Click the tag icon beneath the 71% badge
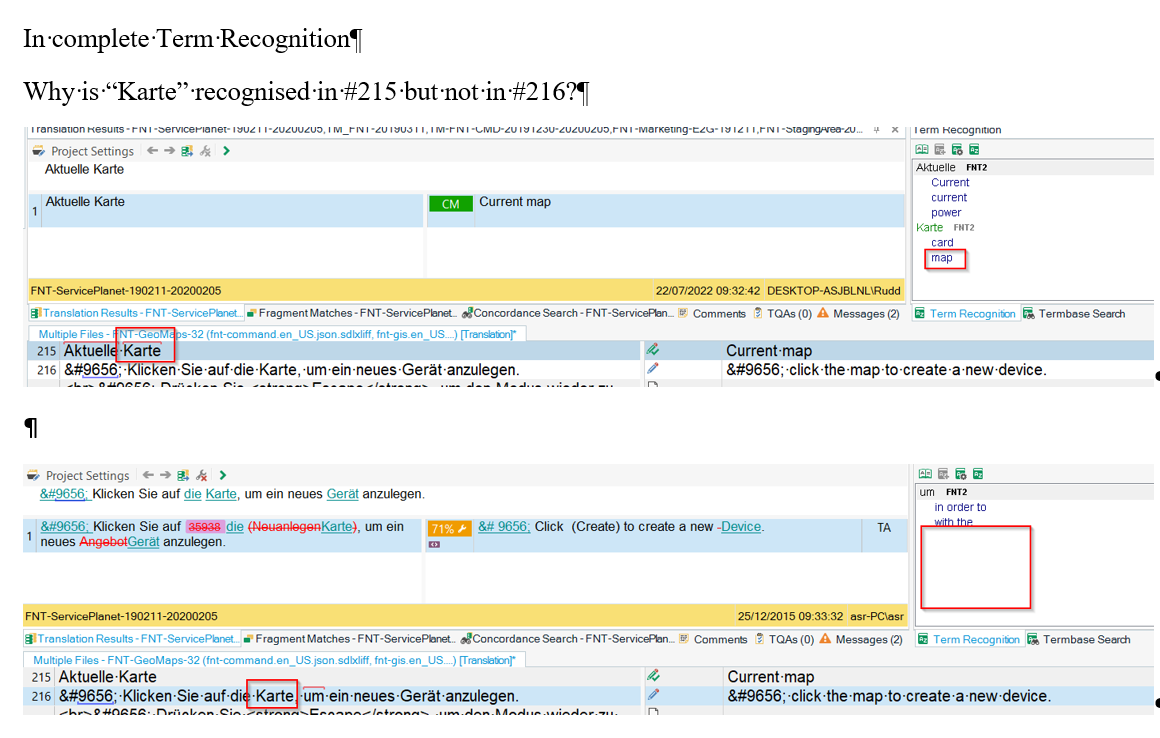The height and width of the screenshot is (738, 1160). click(x=434, y=544)
